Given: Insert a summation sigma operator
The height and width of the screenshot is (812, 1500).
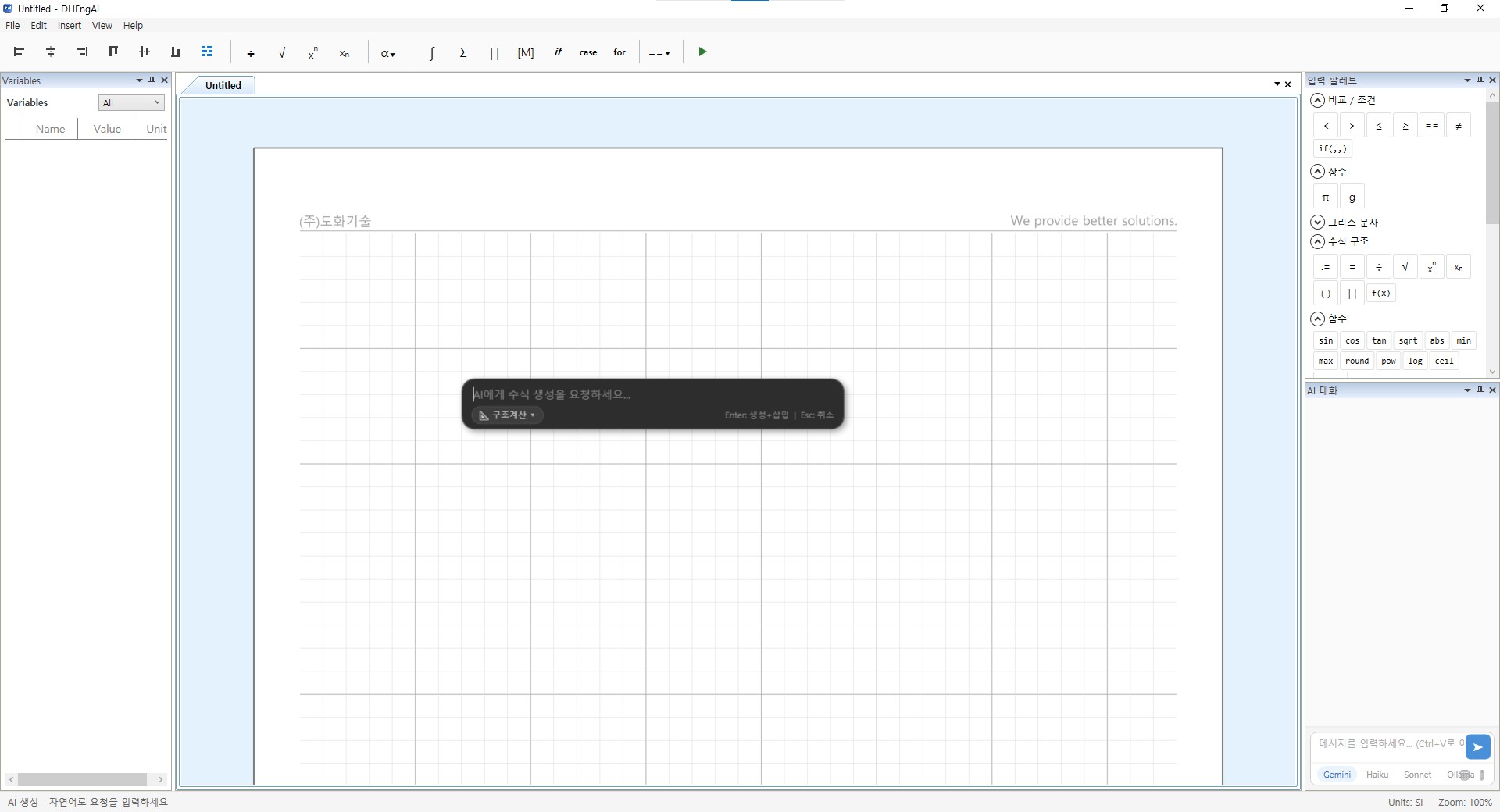Looking at the screenshot, I should tap(463, 52).
